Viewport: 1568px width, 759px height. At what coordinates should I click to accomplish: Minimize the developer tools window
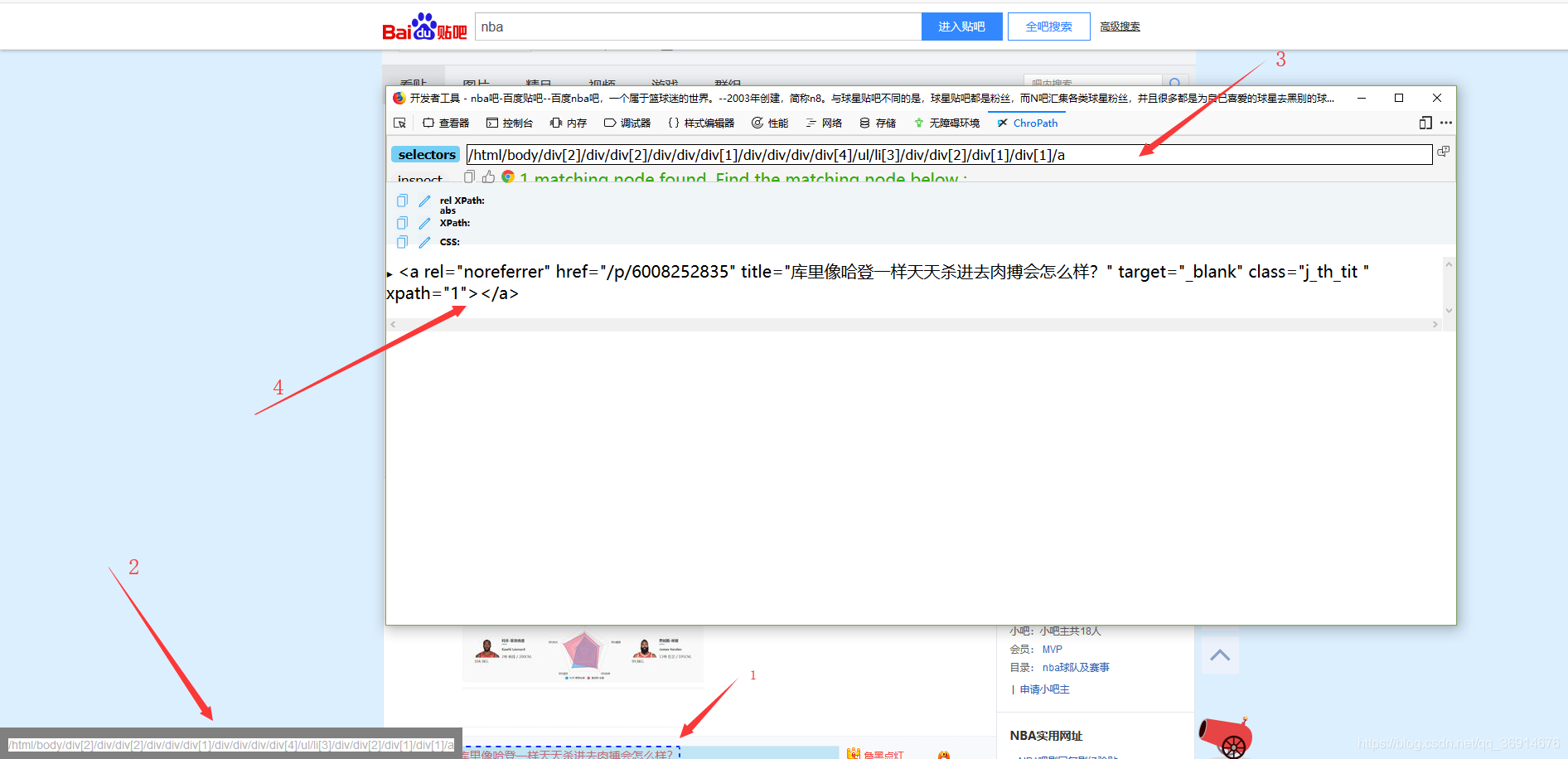pos(1361,98)
